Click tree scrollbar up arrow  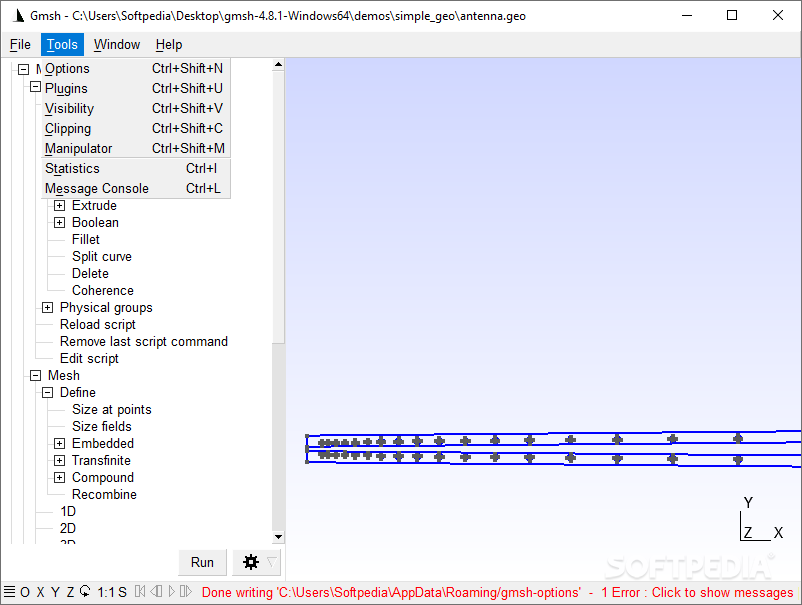[278, 64]
